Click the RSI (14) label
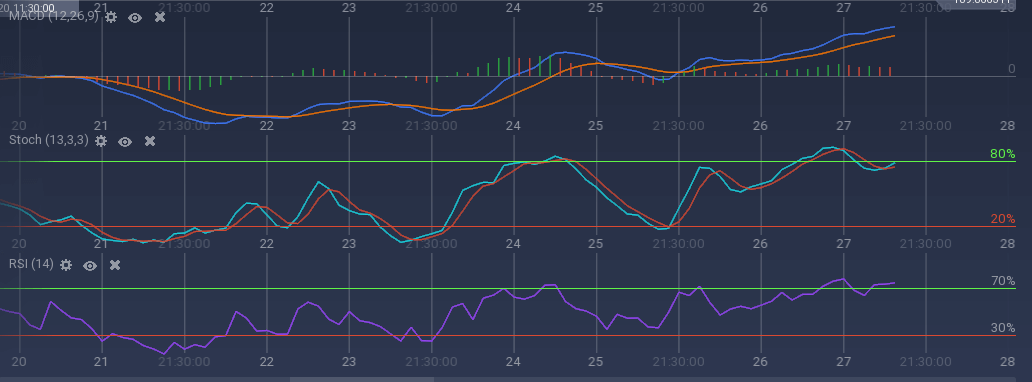Screen dimensions: 1032x382 31,264
